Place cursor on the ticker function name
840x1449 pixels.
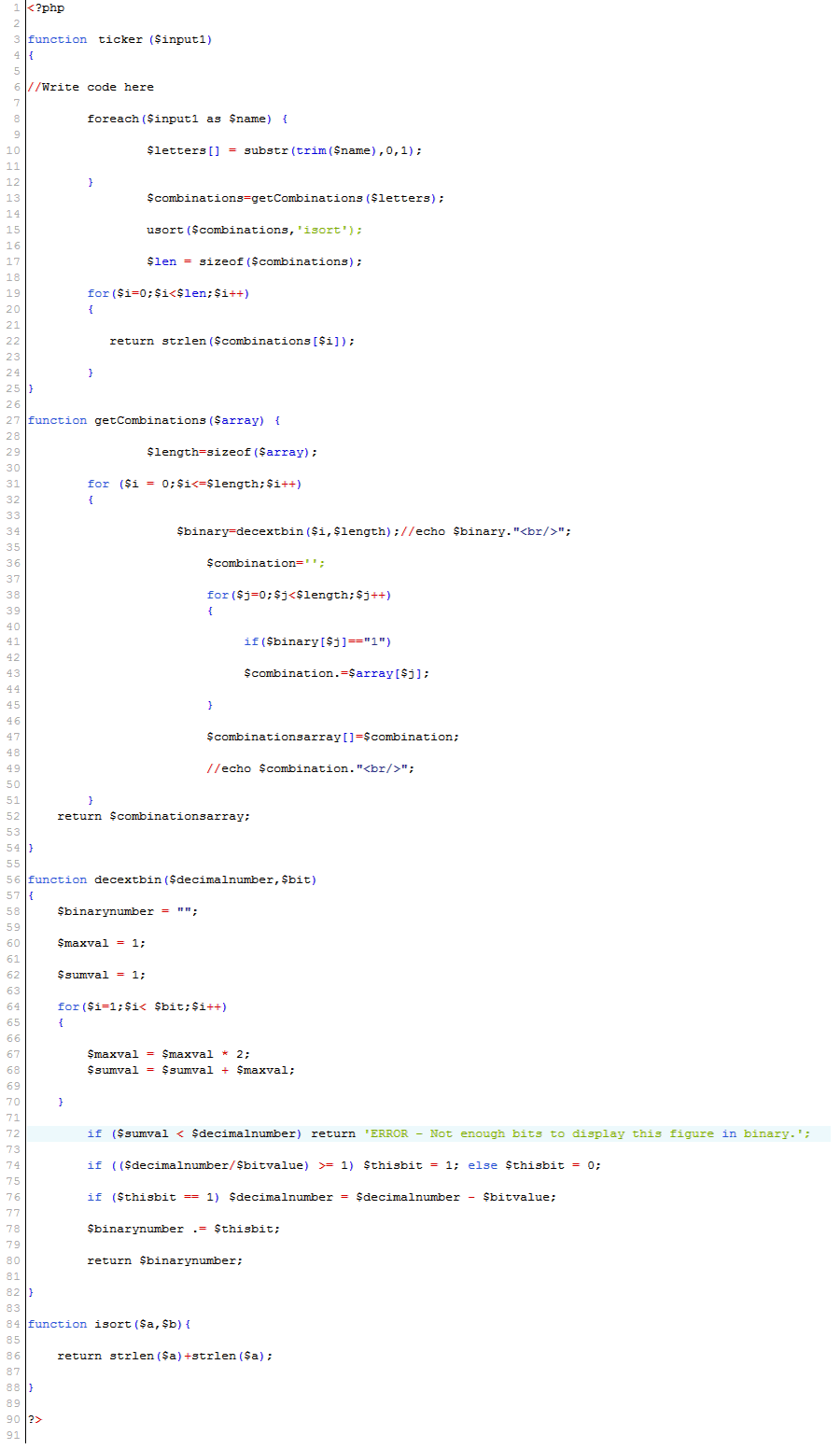click(120, 39)
